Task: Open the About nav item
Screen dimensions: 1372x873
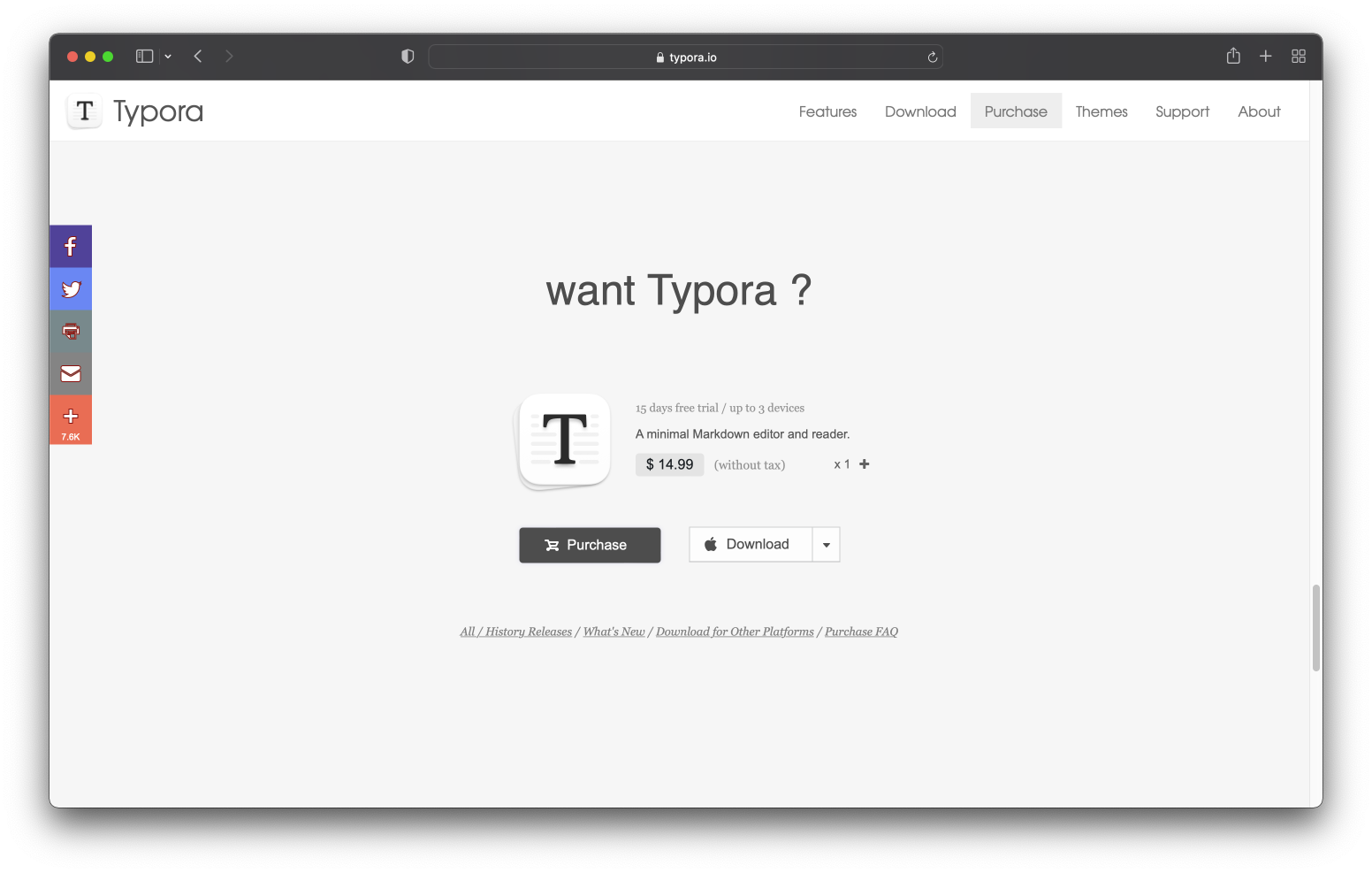Action: (x=1259, y=111)
